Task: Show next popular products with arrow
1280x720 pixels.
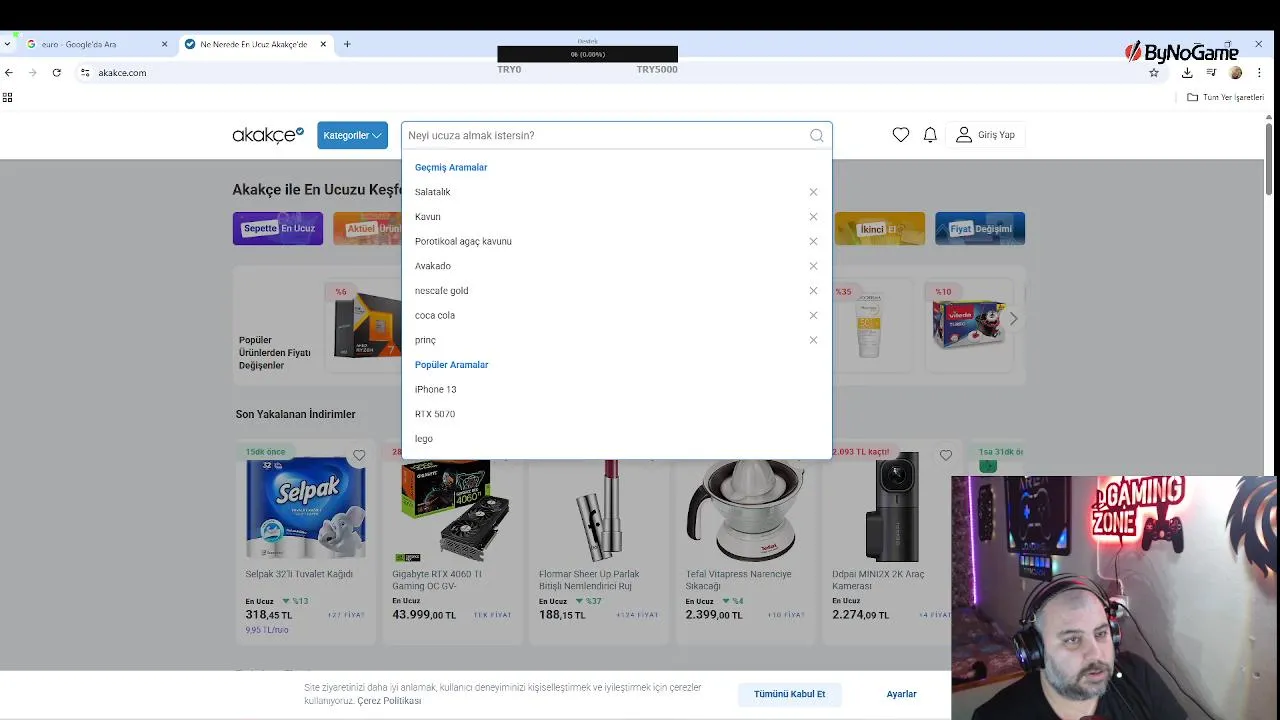Action: [1013, 319]
